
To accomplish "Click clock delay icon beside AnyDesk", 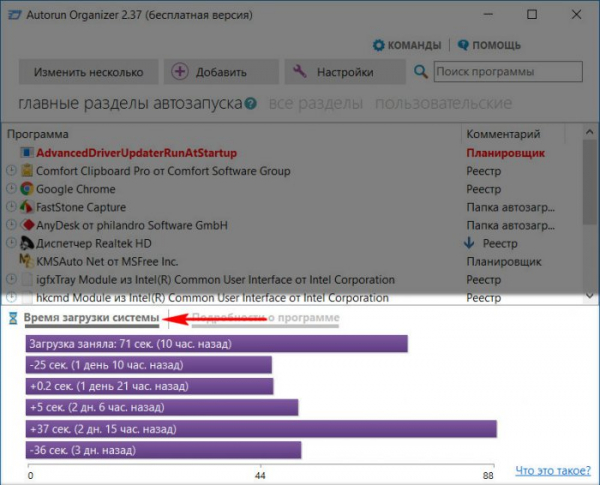I will (11, 224).
